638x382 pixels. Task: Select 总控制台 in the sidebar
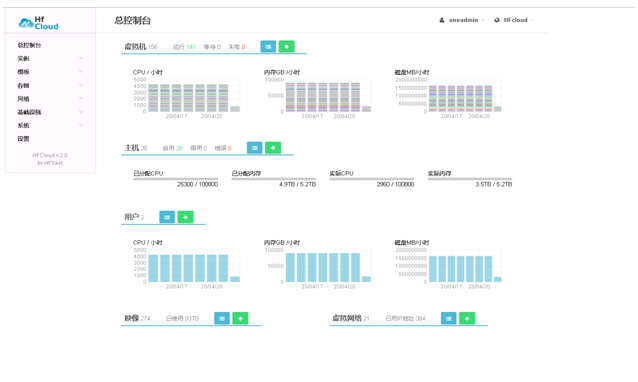tap(29, 45)
